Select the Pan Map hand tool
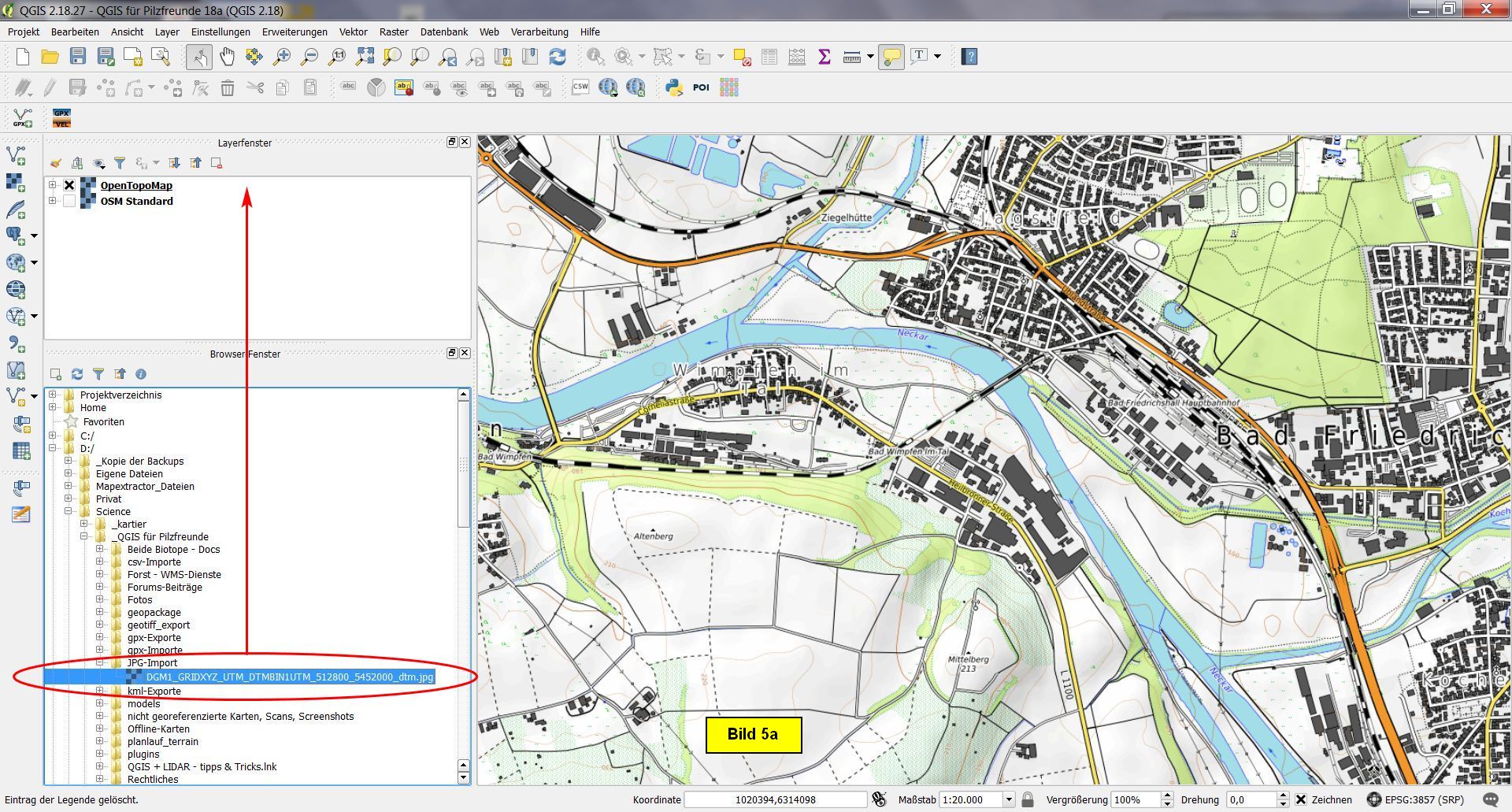 [x=227, y=57]
